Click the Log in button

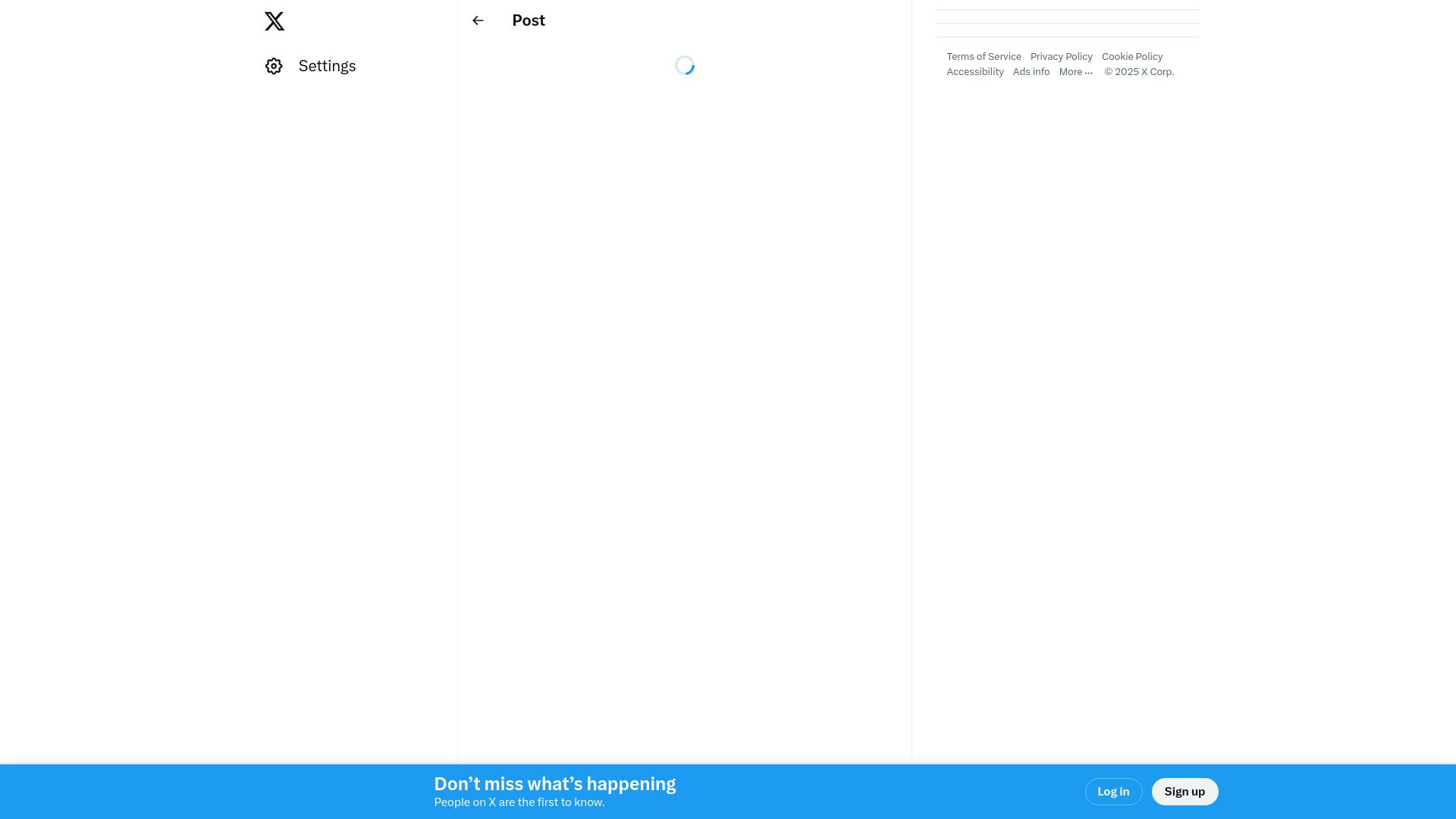(1113, 792)
